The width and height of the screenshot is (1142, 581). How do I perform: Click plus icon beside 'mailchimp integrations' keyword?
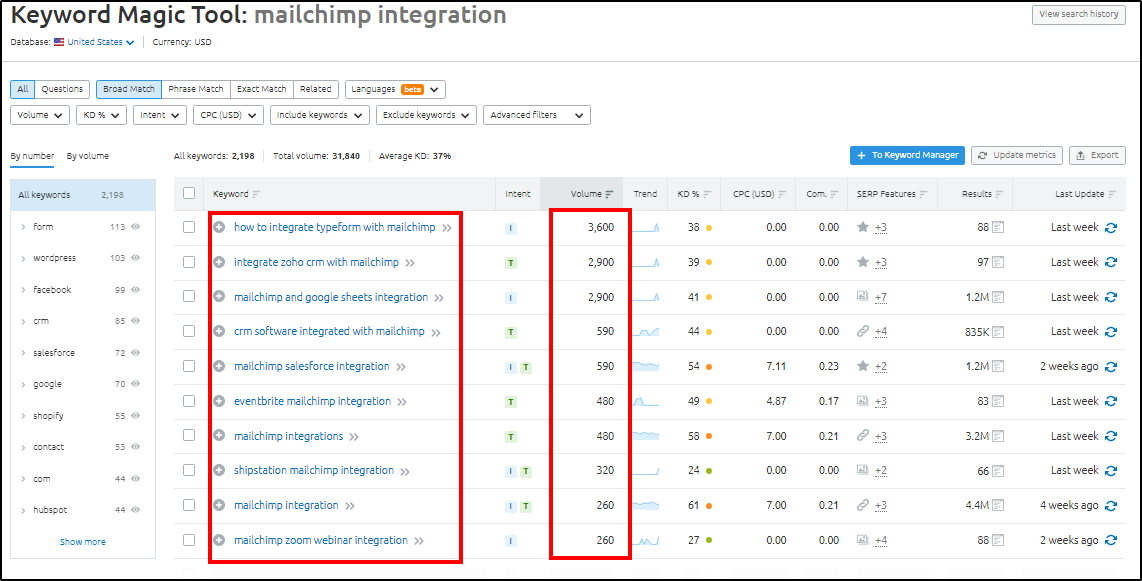click(219, 437)
